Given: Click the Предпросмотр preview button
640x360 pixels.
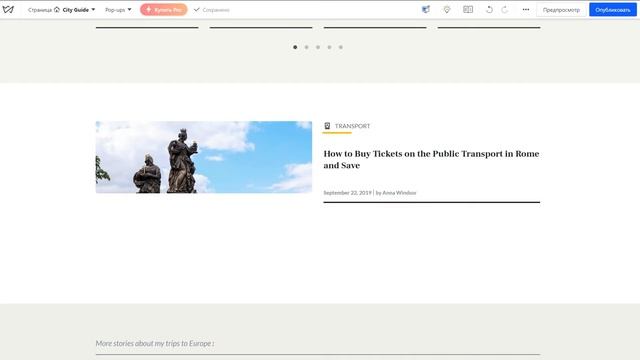Looking at the screenshot, I should coord(561,10).
